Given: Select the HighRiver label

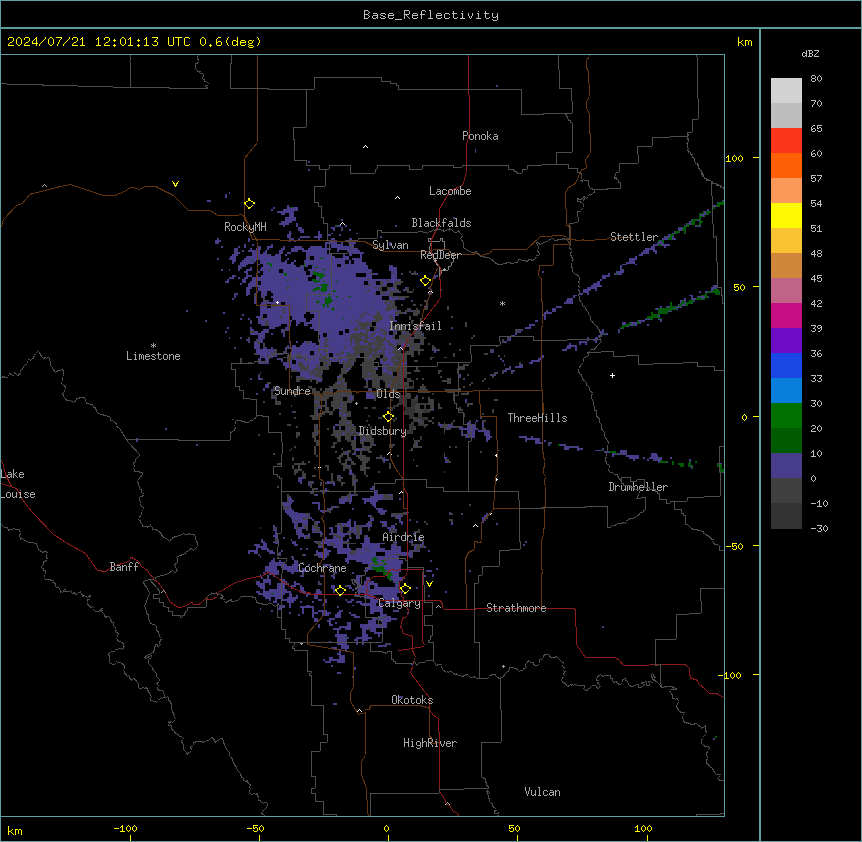Looking at the screenshot, I should coord(430,743).
